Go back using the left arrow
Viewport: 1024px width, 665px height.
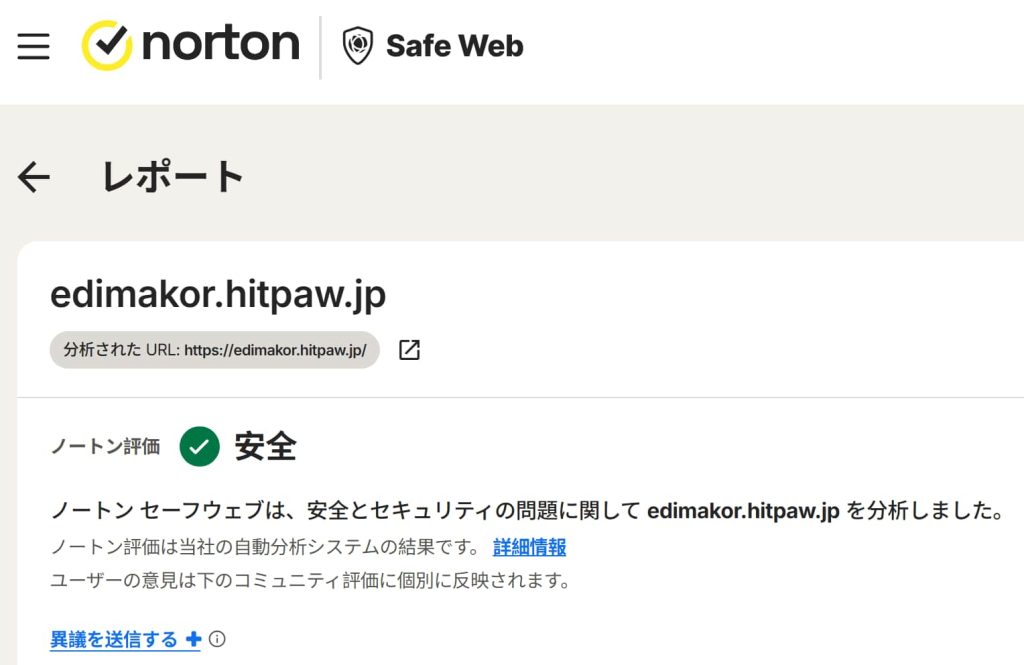34,178
